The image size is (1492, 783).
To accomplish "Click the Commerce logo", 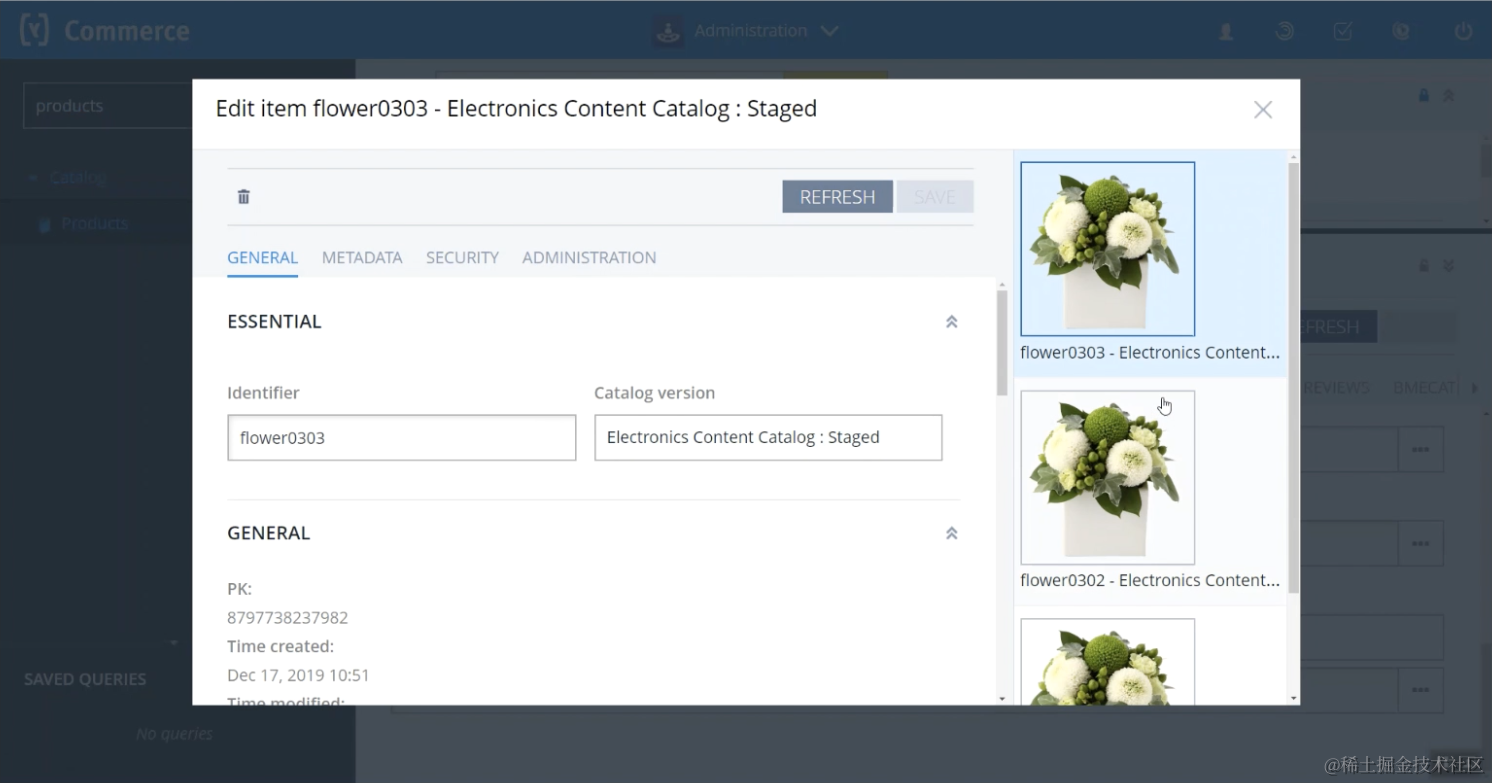I will (105, 30).
